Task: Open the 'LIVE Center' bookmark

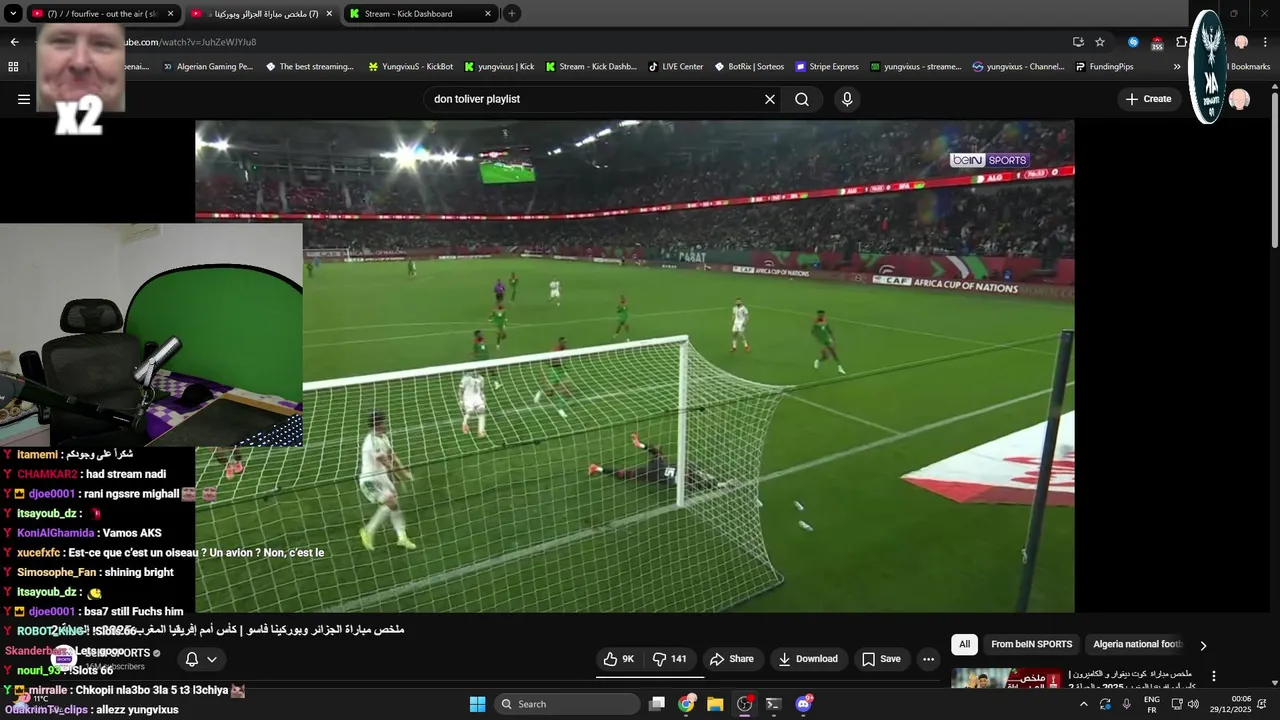Action: point(675,67)
